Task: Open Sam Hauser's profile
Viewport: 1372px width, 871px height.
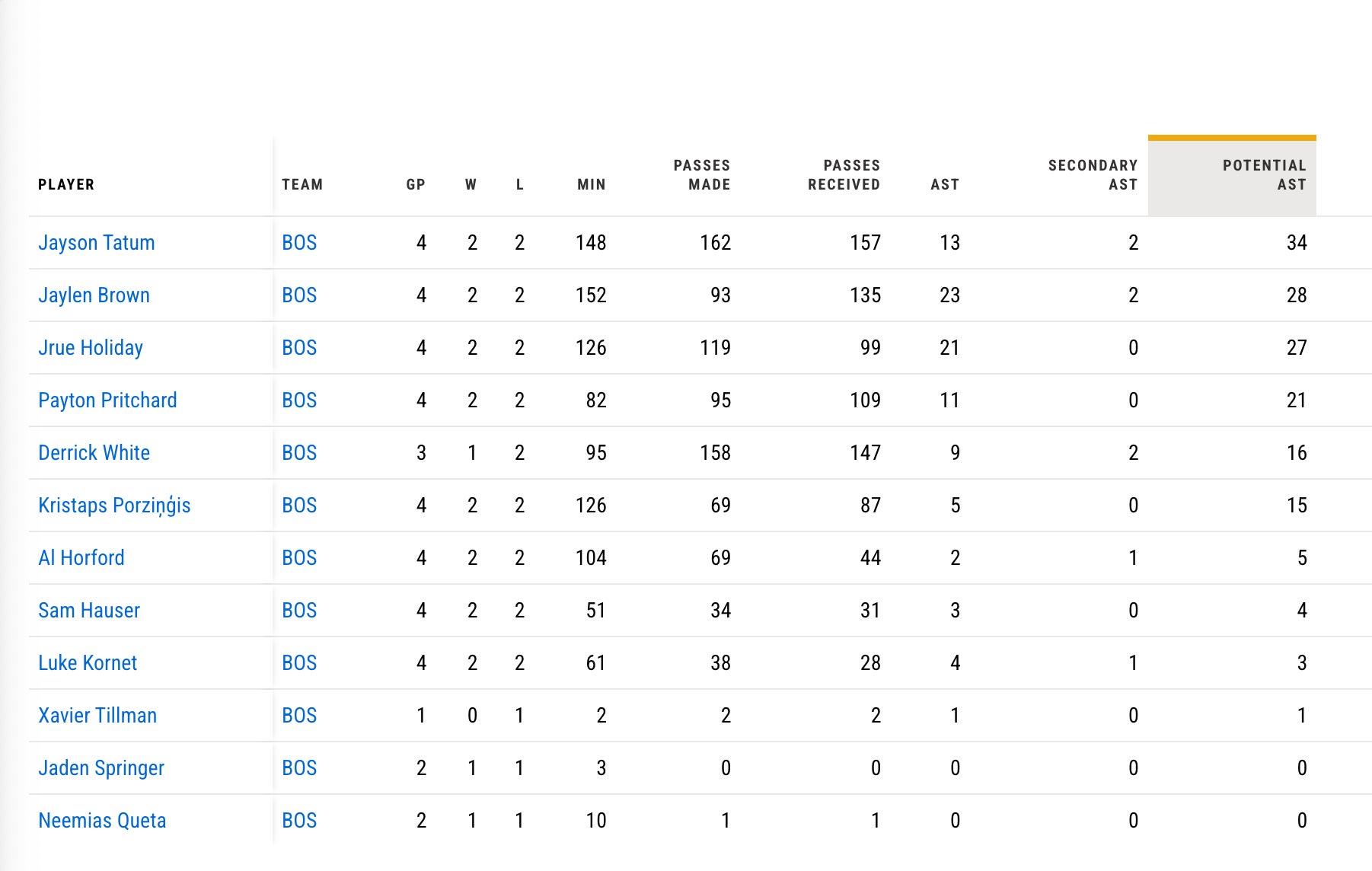Action: tap(89, 611)
